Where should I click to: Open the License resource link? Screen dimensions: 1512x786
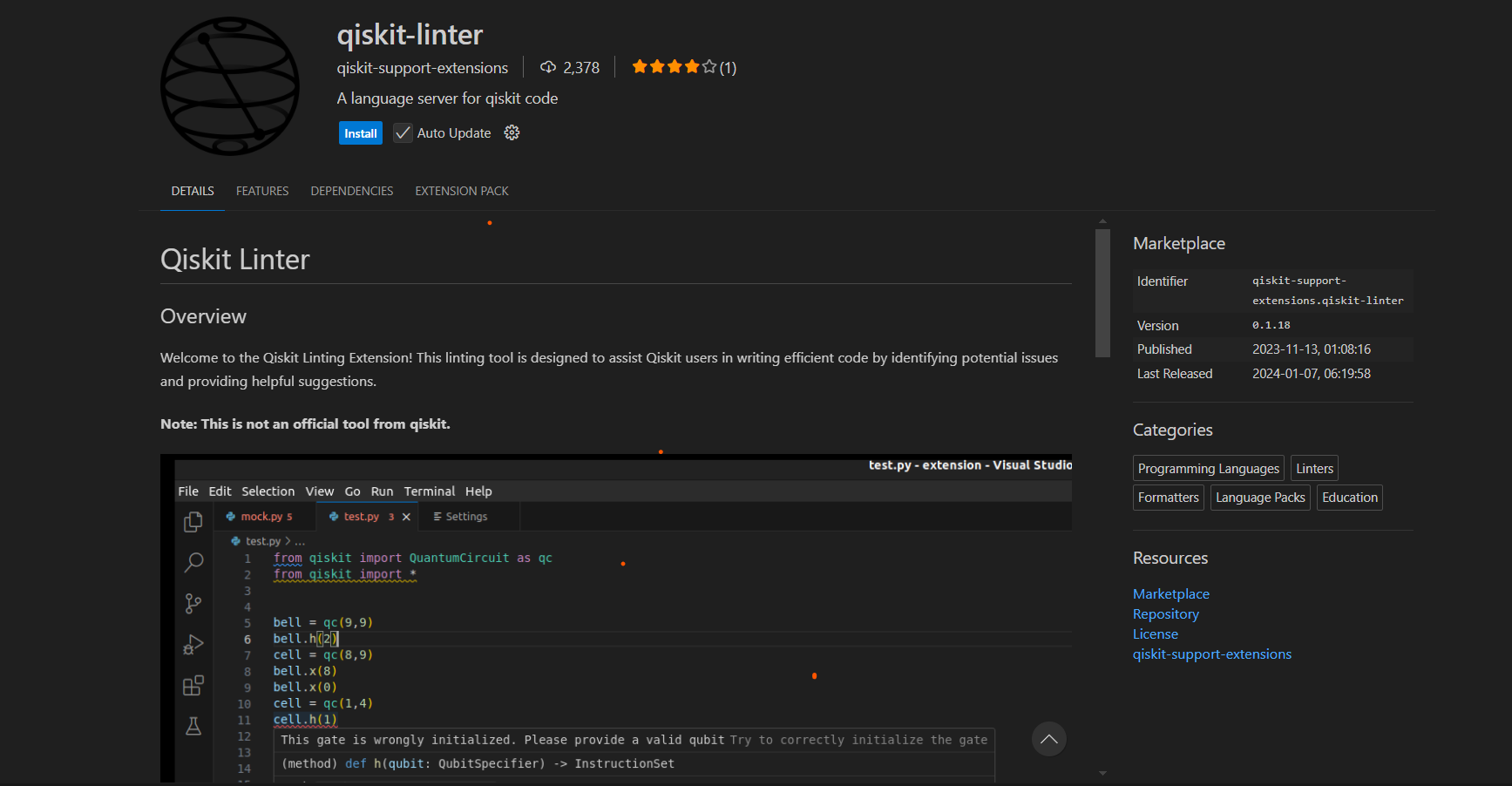coord(1156,634)
